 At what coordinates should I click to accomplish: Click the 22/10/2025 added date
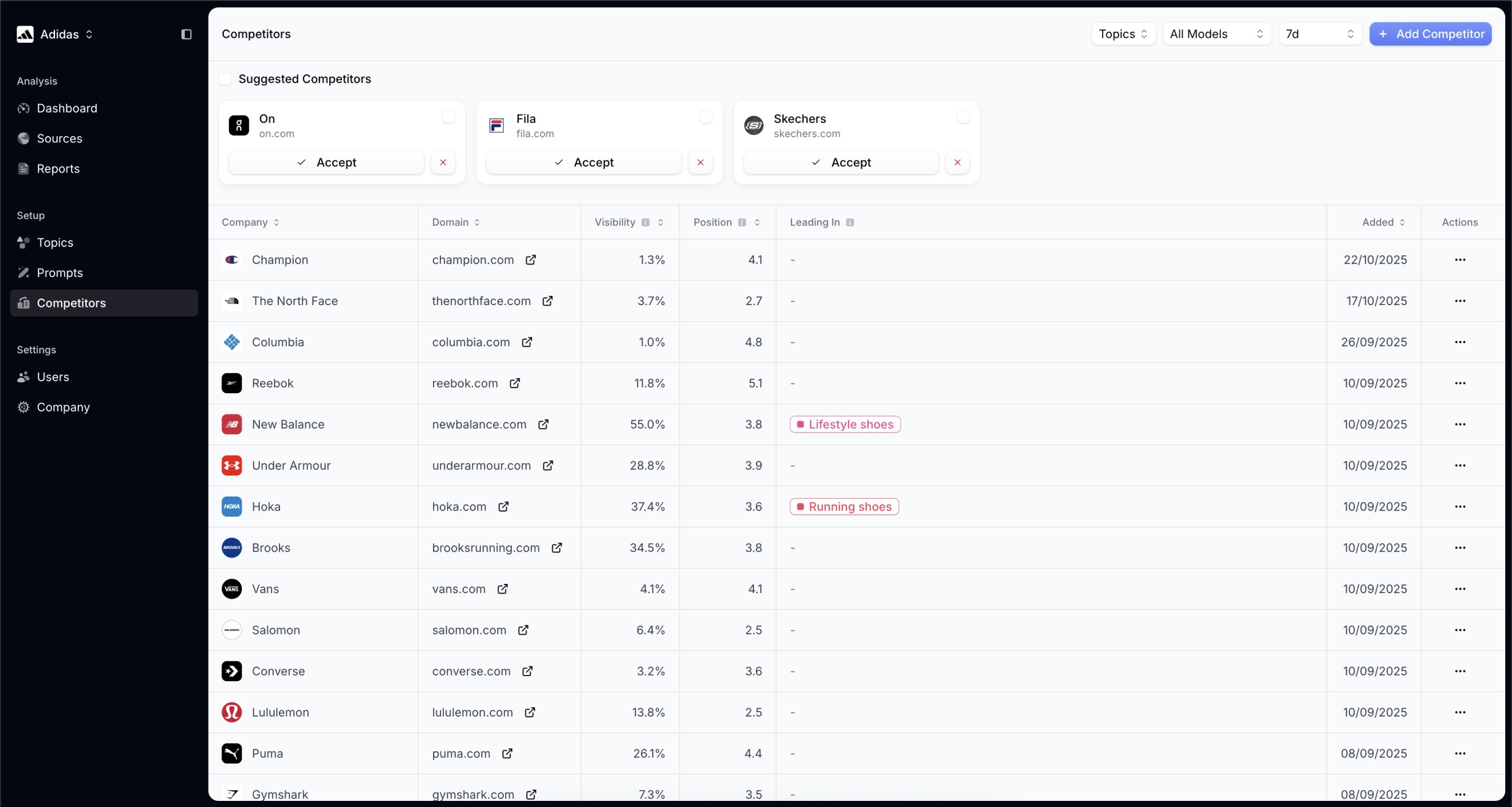pos(1375,260)
